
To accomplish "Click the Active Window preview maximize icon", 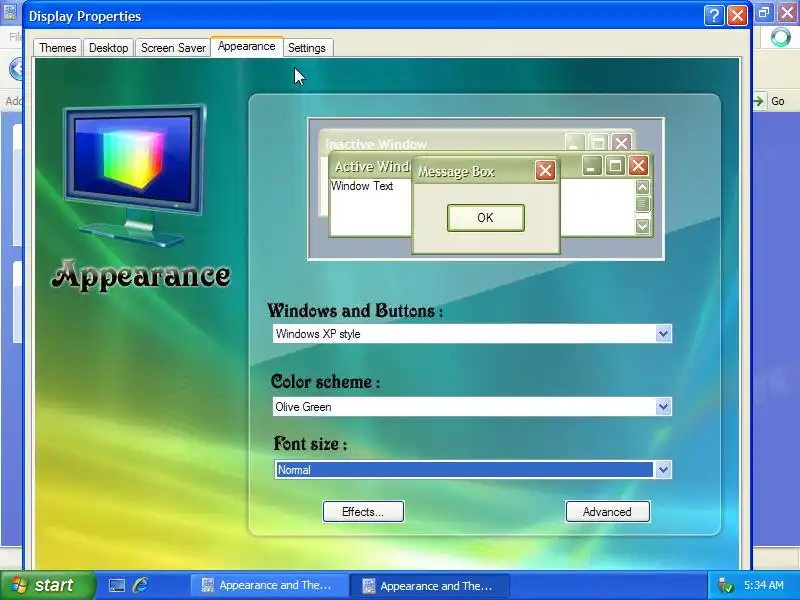I will coord(615,165).
